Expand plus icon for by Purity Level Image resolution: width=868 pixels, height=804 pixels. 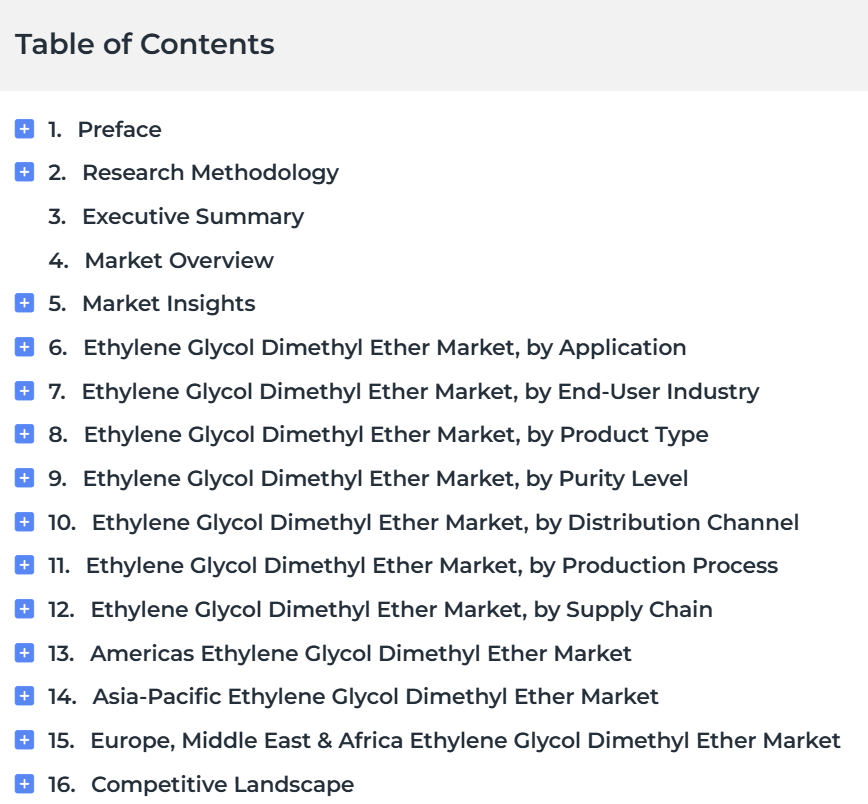coord(24,477)
